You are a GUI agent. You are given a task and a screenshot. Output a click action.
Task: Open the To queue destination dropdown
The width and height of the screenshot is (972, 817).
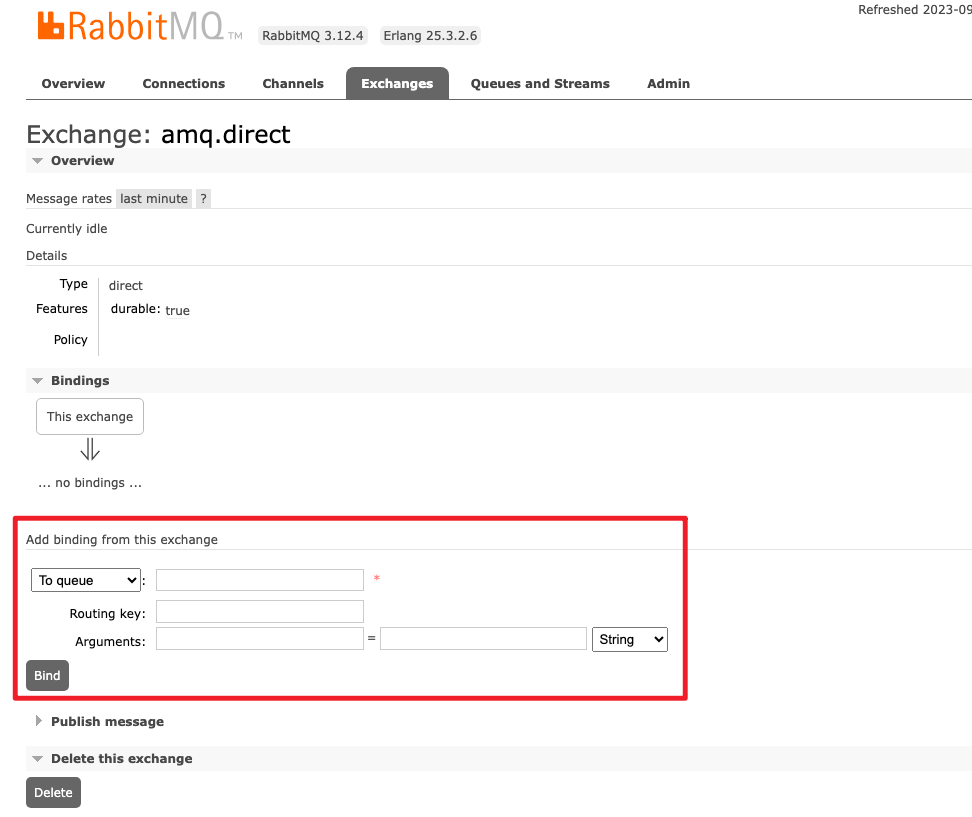[86, 579]
